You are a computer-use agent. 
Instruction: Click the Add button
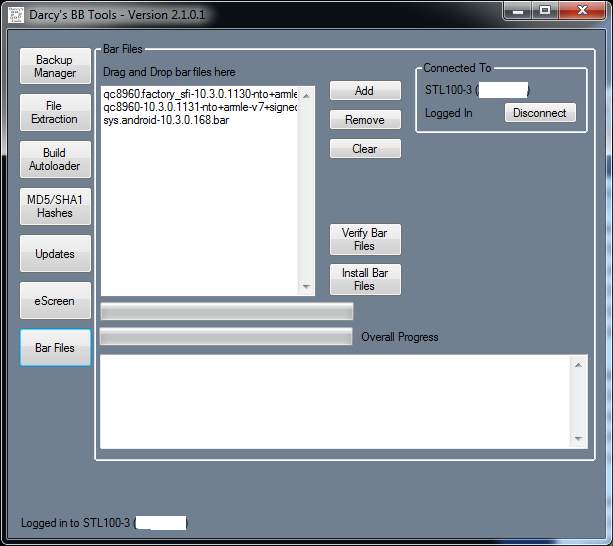coord(365,91)
